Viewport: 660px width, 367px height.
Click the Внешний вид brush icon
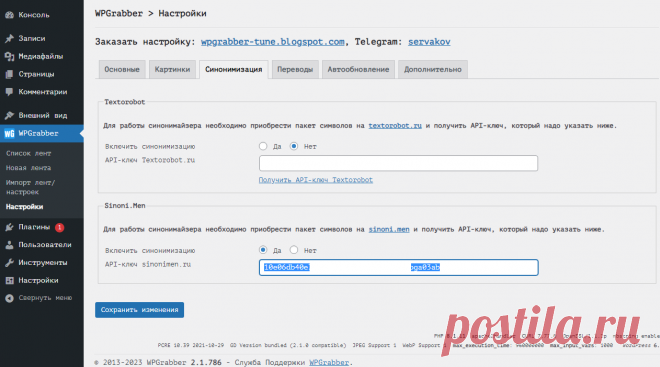pyautogui.click(x=9, y=115)
